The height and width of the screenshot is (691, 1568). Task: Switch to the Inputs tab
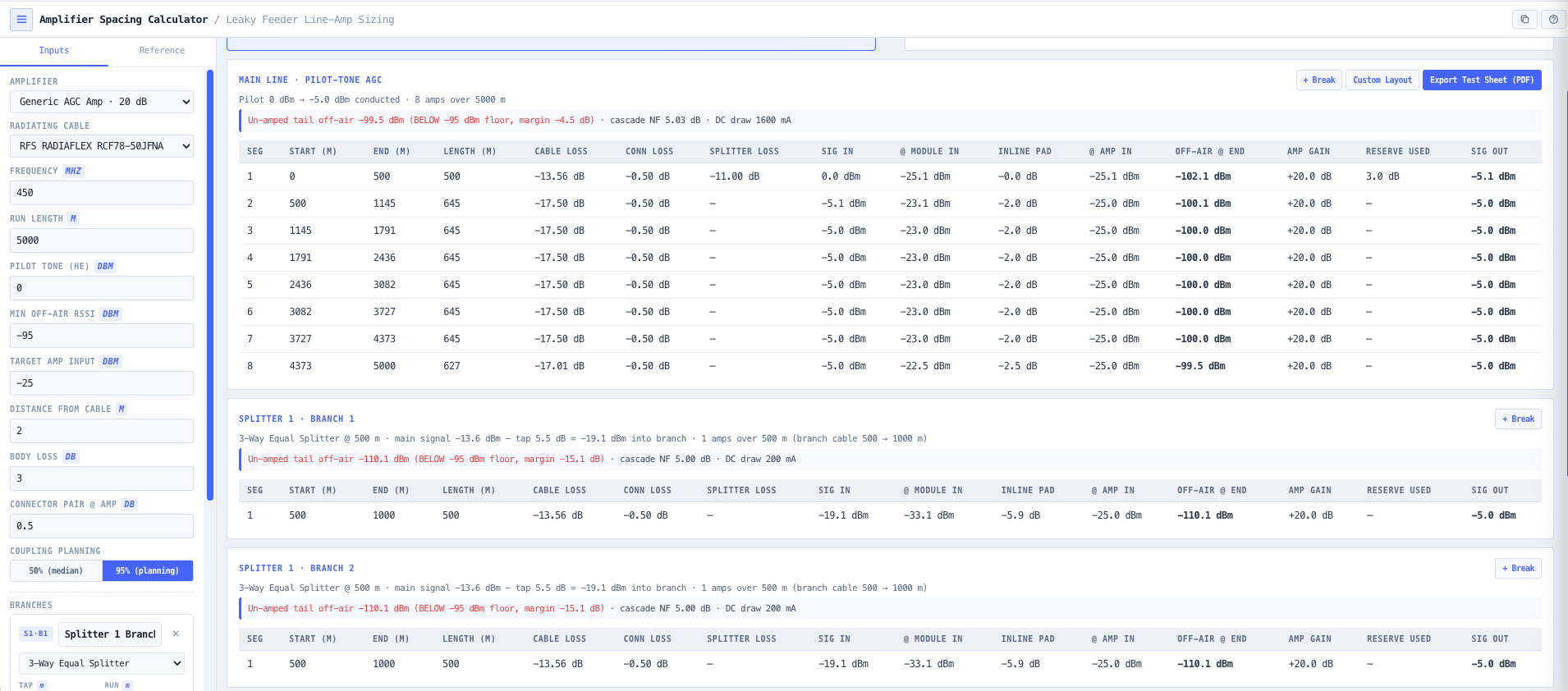point(54,50)
